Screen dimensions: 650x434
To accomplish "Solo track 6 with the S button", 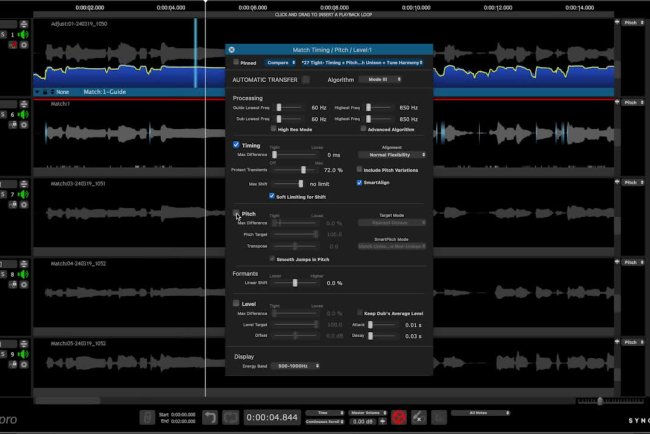I will click(x=3, y=114).
